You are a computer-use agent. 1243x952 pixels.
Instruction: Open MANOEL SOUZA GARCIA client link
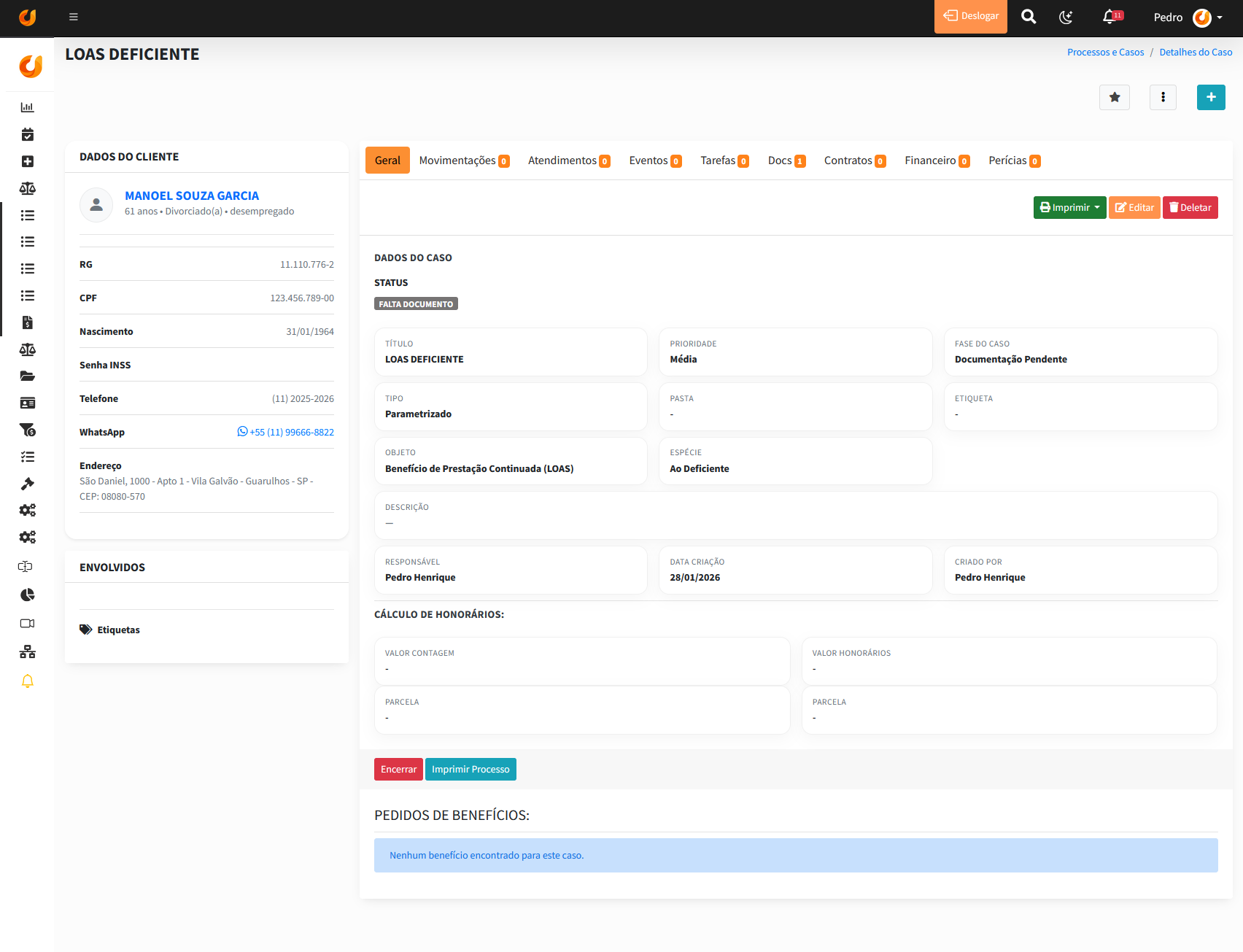coord(192,196)
